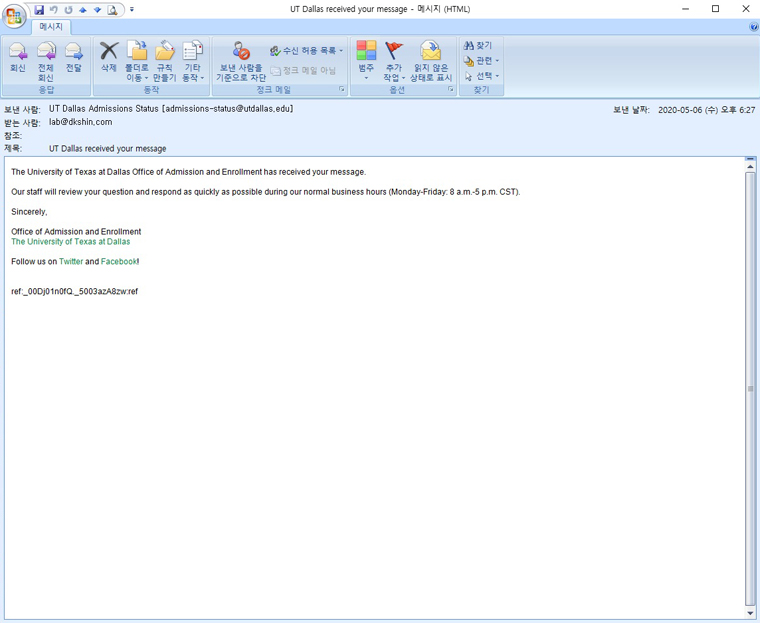760x623 pixels.
Task: Click the 'Sincerely,' line in the email
Action: (x=29, y=212)
